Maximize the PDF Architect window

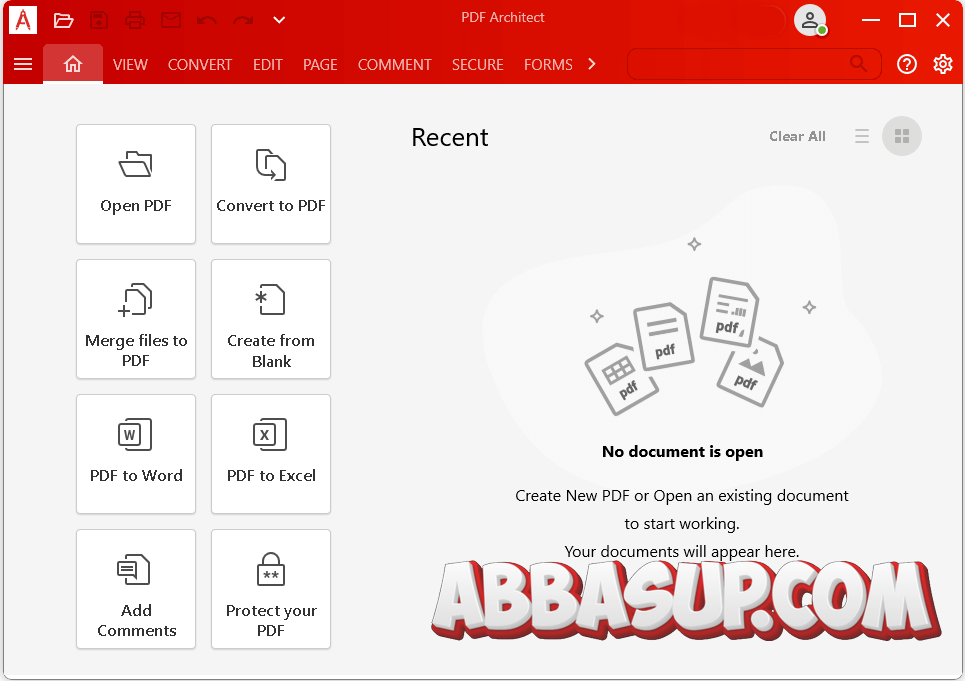click(x=907, y=20)
